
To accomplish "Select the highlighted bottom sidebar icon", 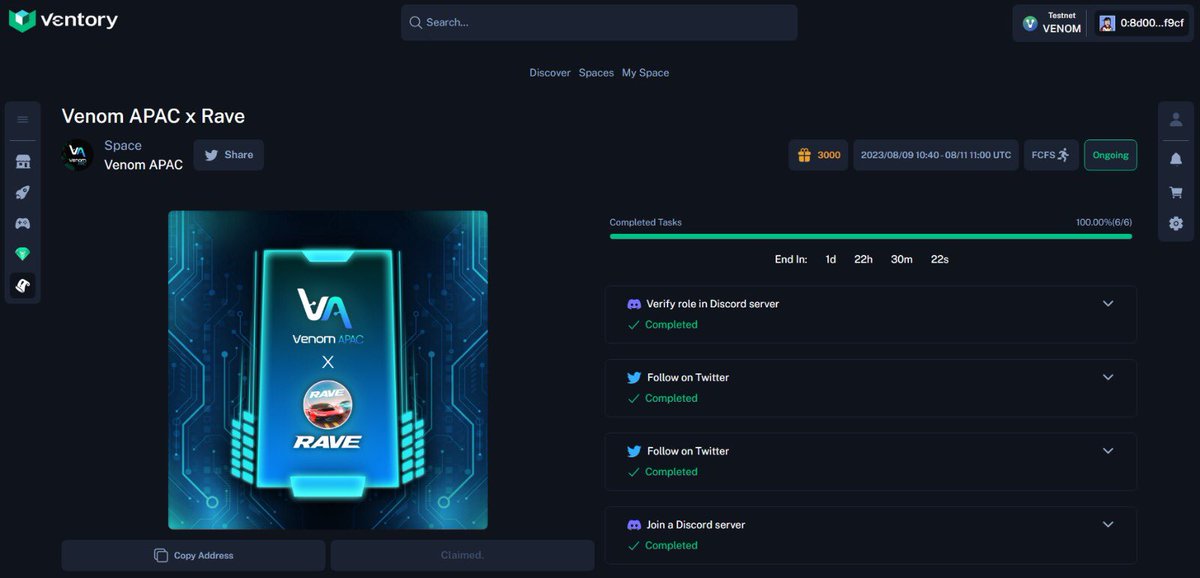I will 22,285.
